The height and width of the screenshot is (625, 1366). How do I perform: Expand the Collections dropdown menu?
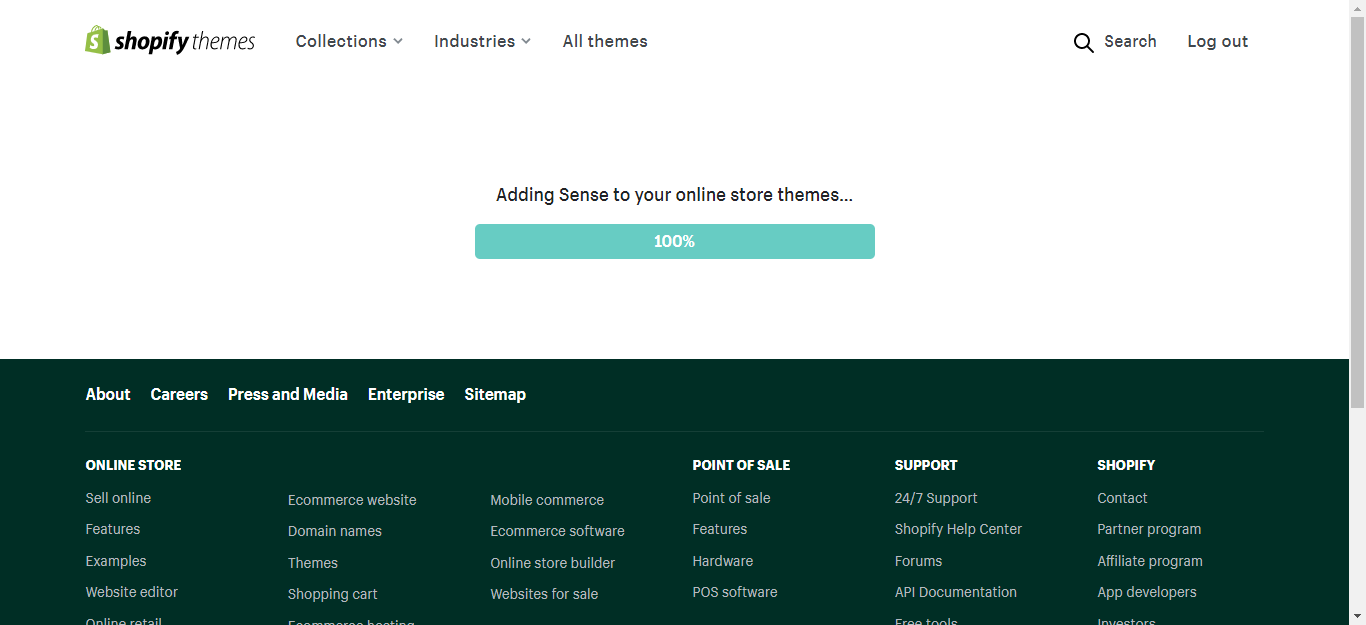(349, 41)
